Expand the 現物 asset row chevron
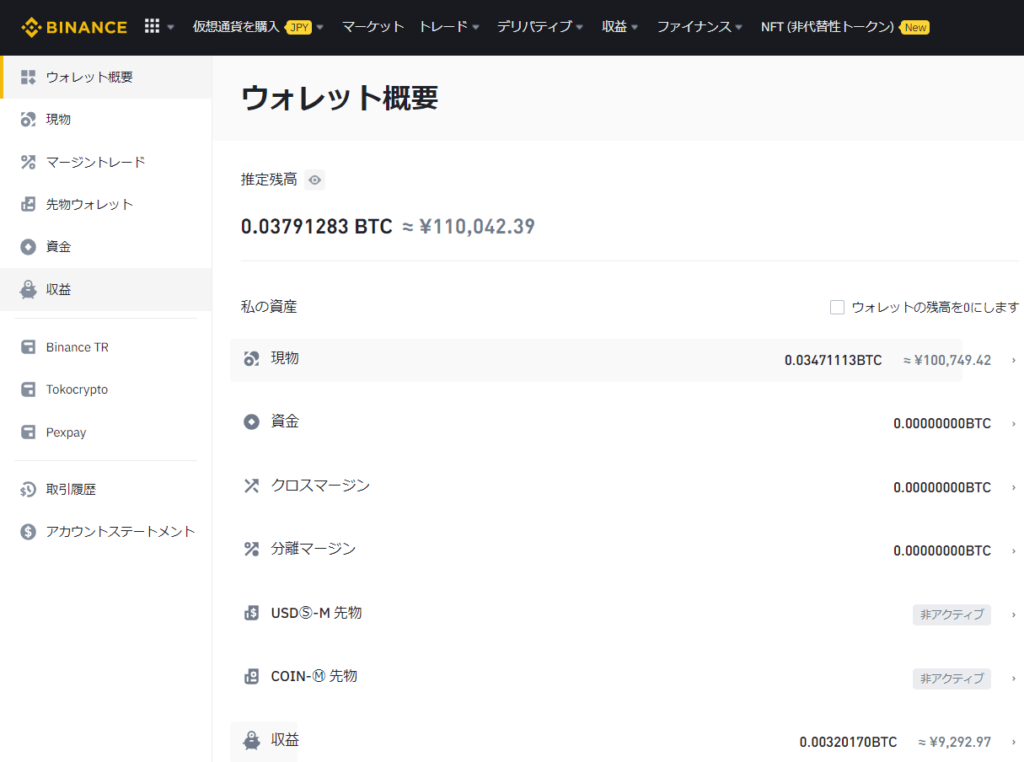This screenshot has height=762, width=1024. pos(1013,360)
